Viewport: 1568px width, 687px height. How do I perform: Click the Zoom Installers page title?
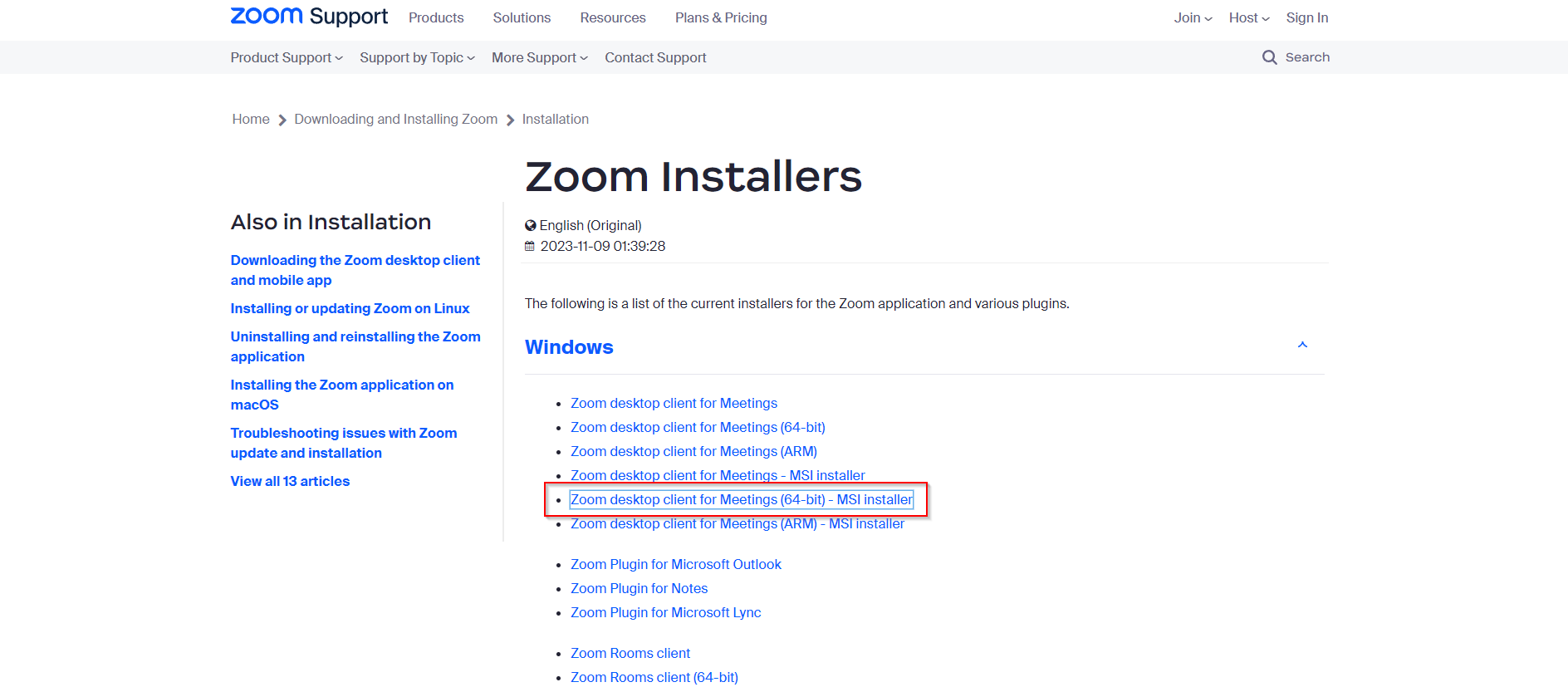pos(693,176)
